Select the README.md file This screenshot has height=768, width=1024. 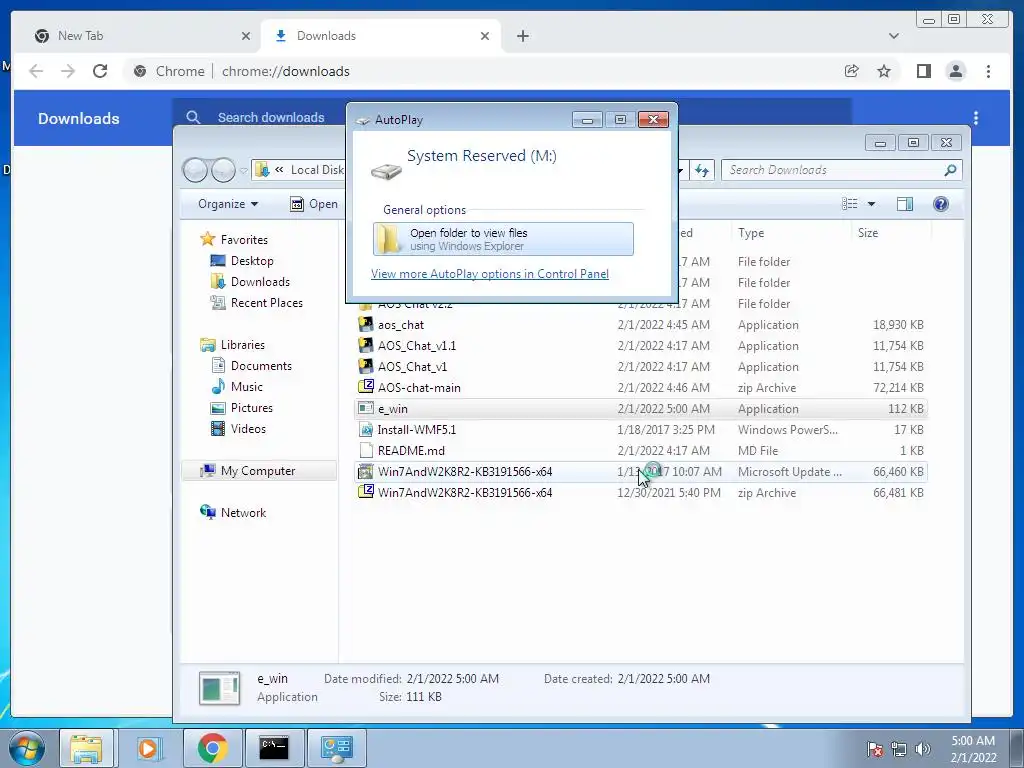640,451
